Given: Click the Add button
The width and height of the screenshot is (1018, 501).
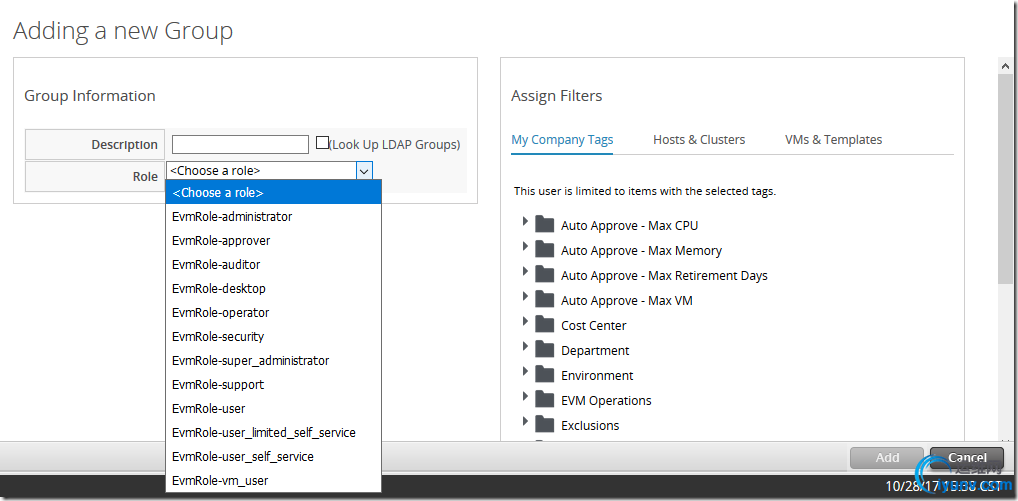Looking at the screenshot, I should click(x=887, y=458).
